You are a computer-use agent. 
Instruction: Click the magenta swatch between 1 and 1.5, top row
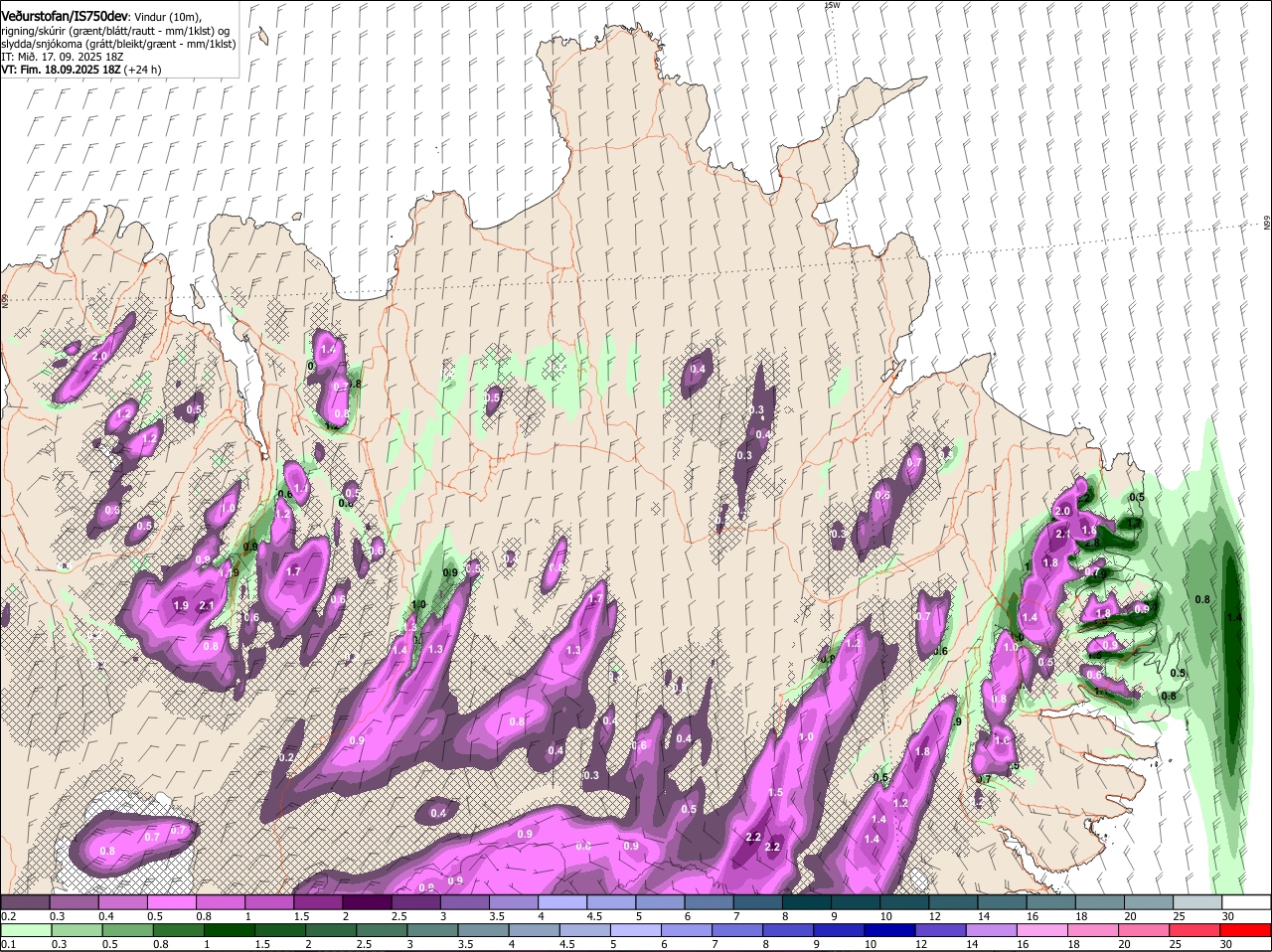[x=269, y=902]
